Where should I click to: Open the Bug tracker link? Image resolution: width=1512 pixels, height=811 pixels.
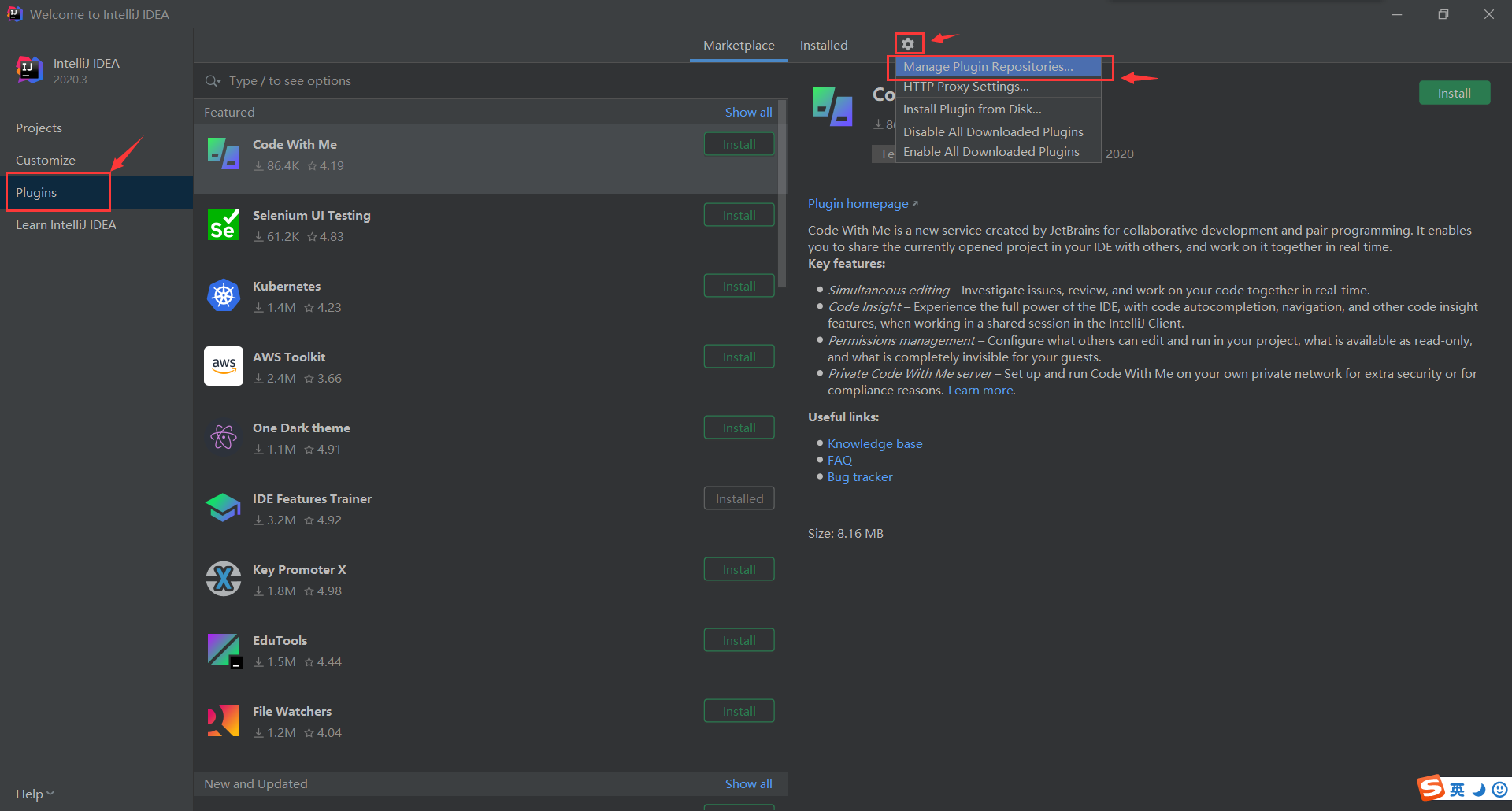[x=860, y=477]
